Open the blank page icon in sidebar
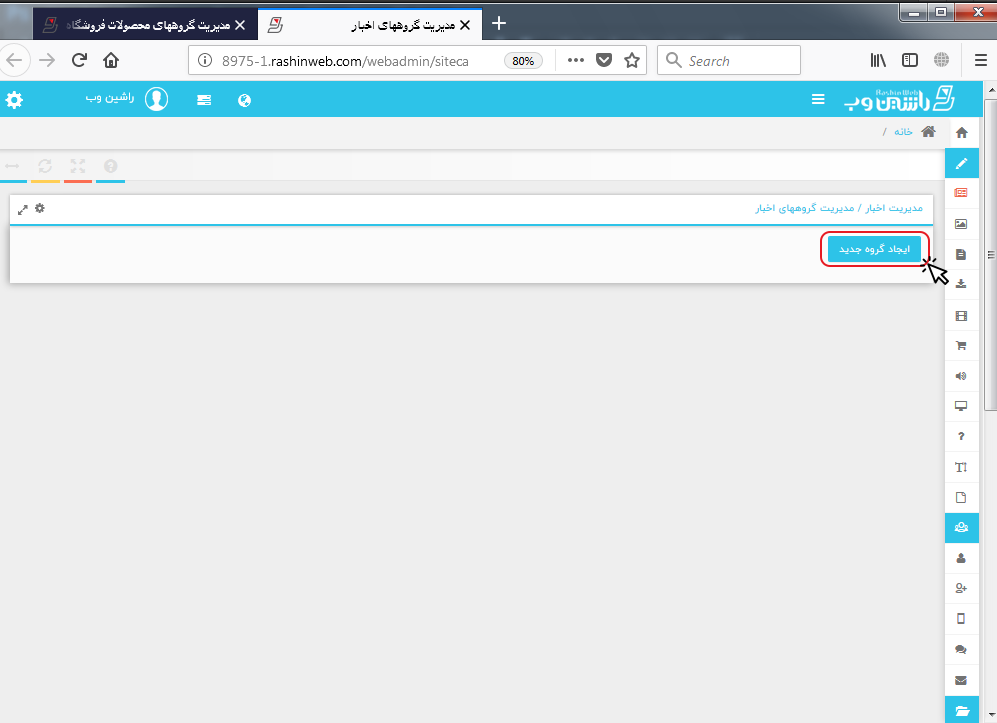 (x=961, y=497)
